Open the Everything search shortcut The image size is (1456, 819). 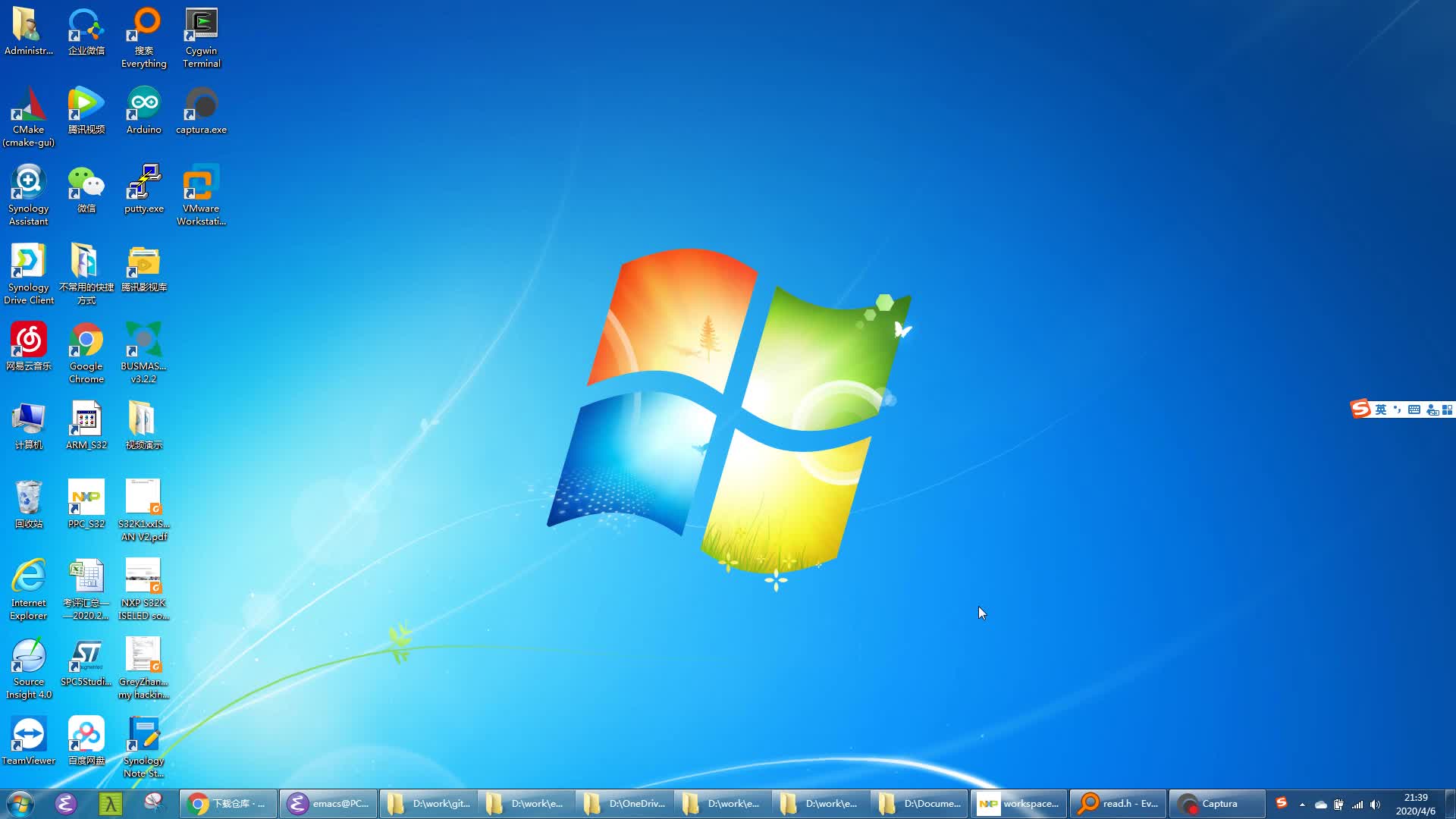[x=144, y=38]
